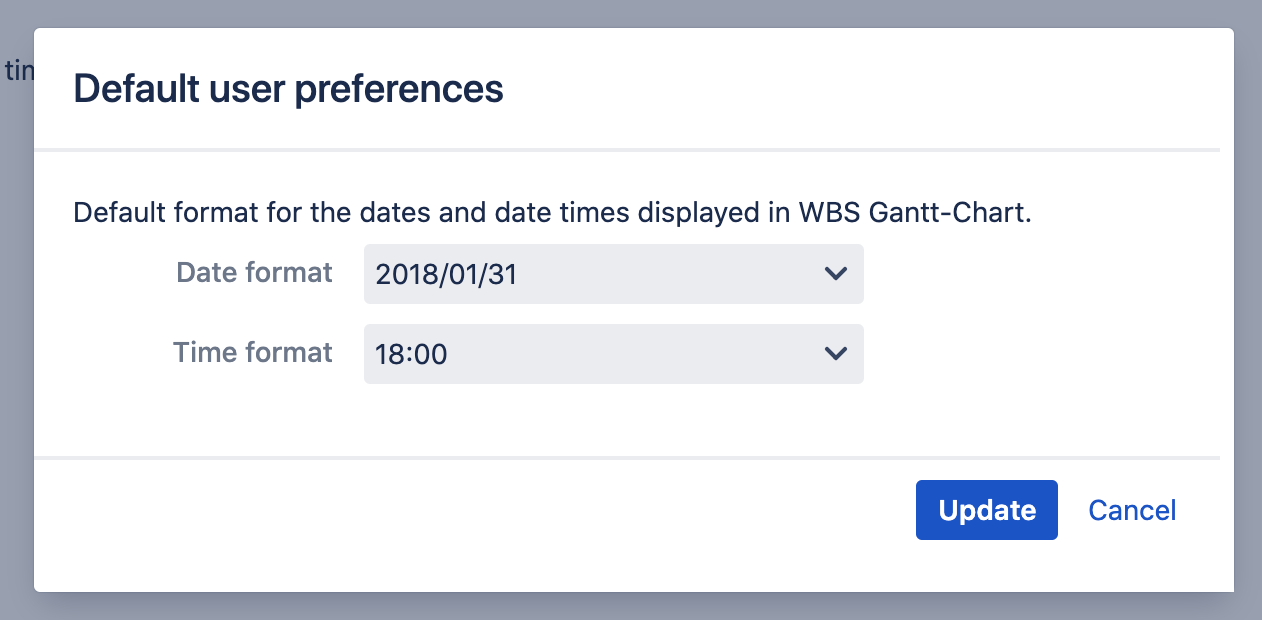Expand the Time format chevron arrow
Image resolution: width=1262 pixels, height=620 pixels.
(x=835, y=353)
